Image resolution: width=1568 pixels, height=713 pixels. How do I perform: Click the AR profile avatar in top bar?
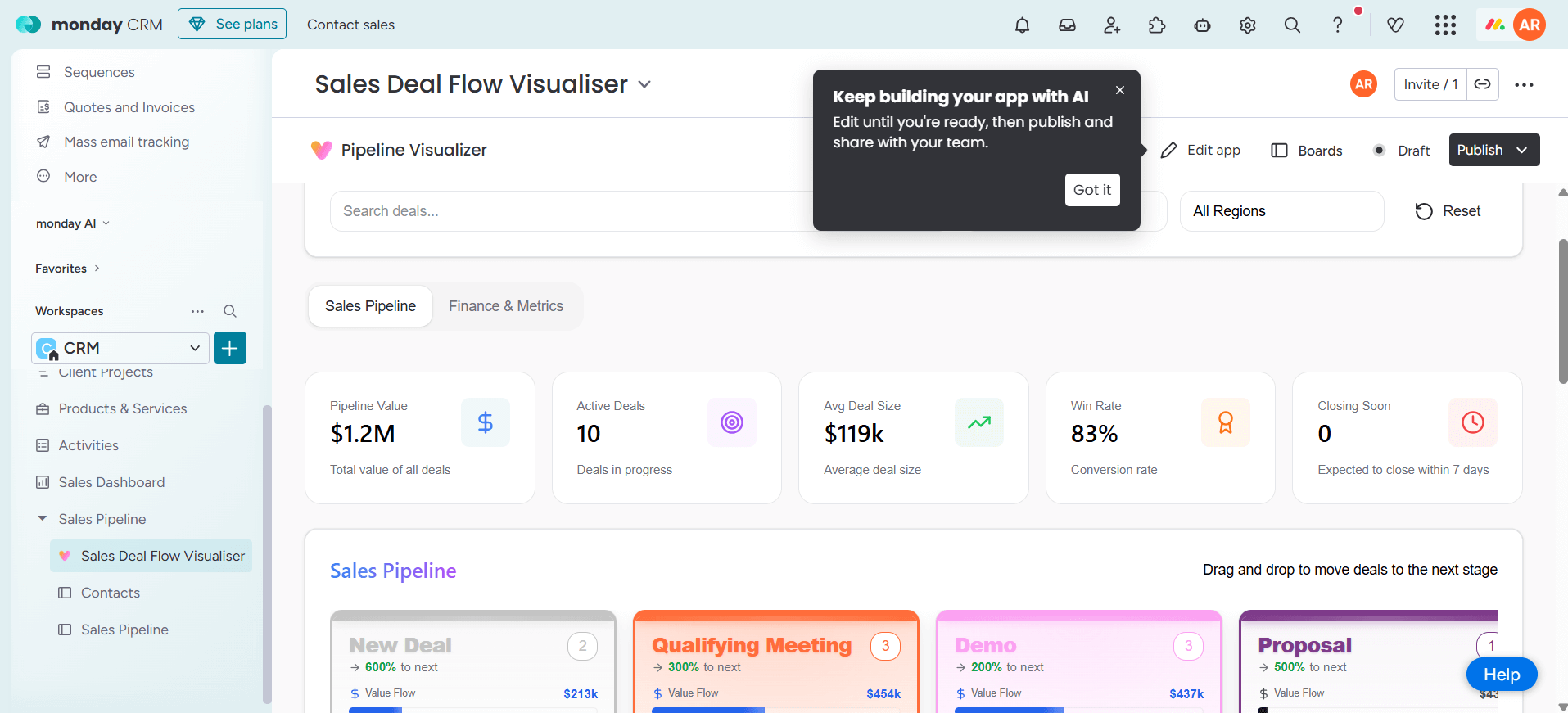point(1530,25)
